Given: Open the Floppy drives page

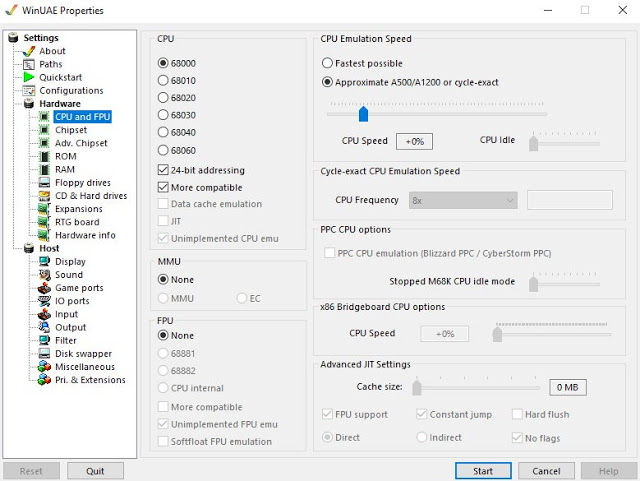Looking at the screenshot, I should click(x=83, y=183).
